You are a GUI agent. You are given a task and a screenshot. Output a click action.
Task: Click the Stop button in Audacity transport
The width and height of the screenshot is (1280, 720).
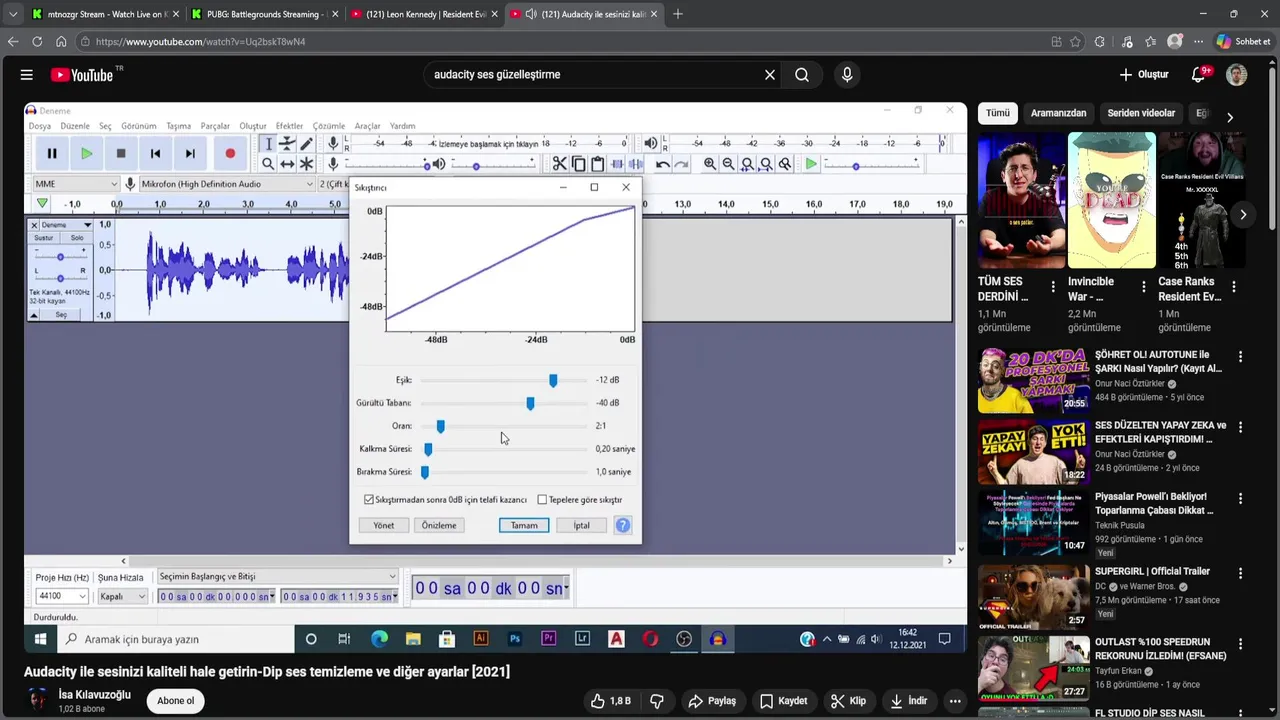121,153
